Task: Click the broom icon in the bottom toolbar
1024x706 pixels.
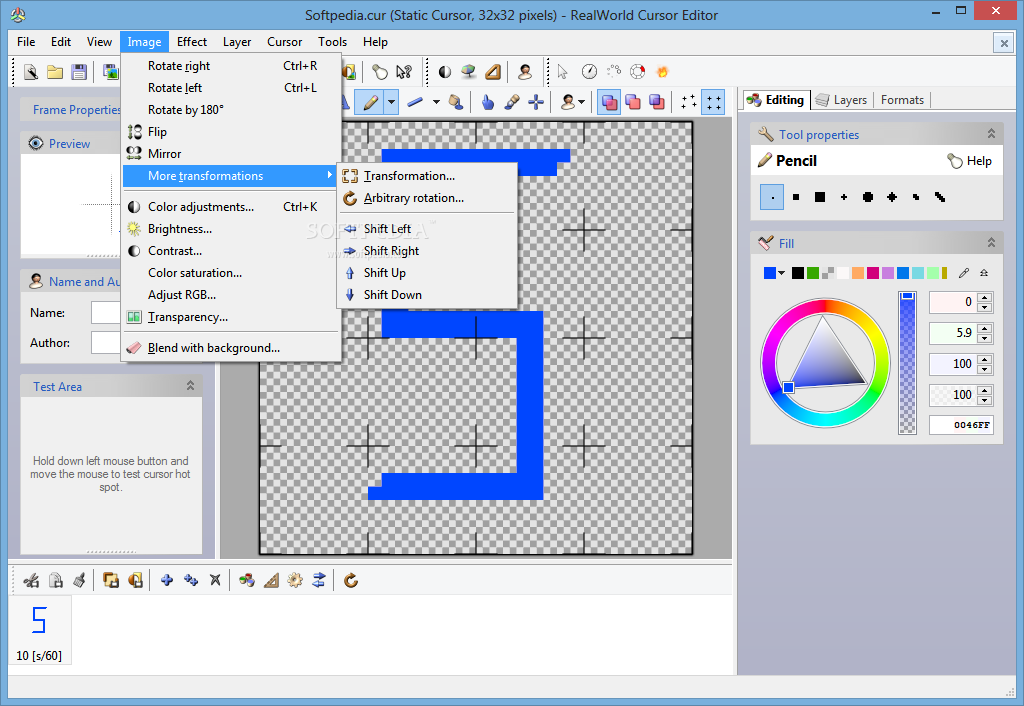Action: (80, 580)
